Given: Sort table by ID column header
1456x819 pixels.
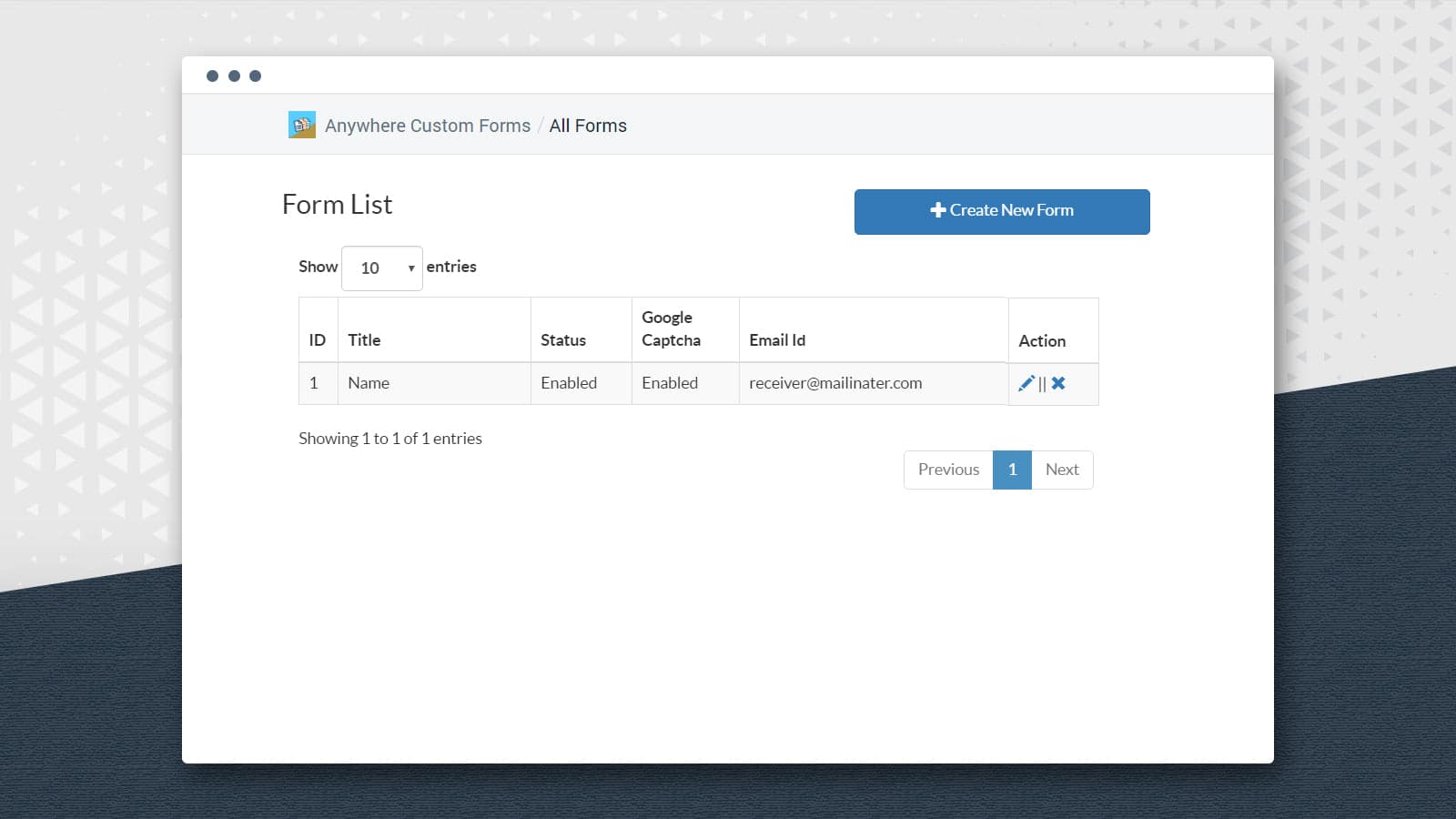Looking at the screenshot, I should (x=317, y=339).
